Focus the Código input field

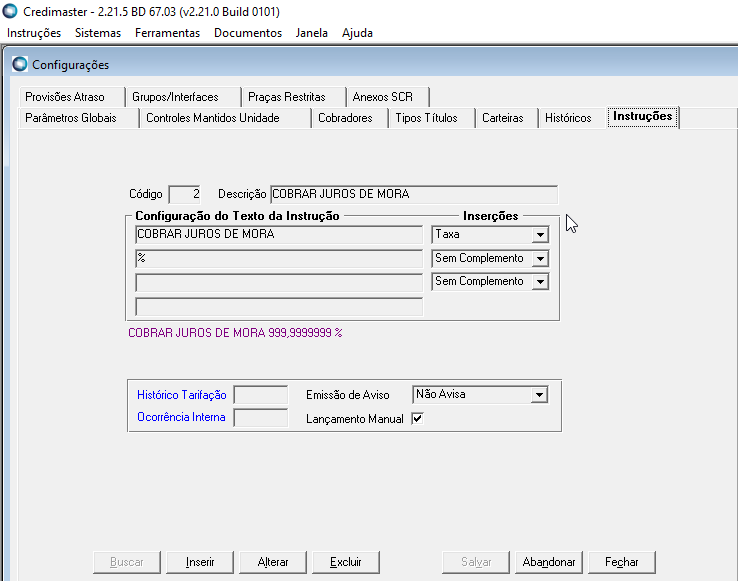point(185,194)
